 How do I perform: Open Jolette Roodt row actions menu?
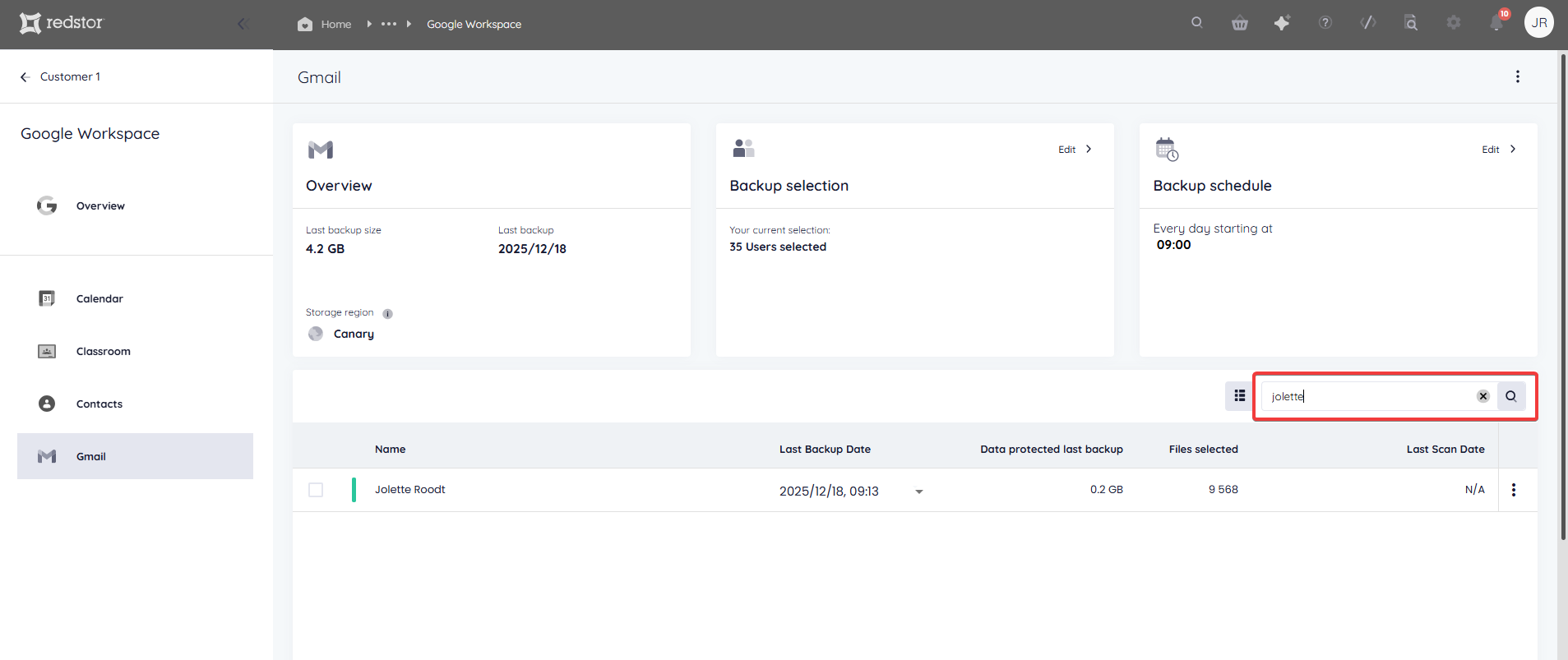pyautogui.click(x=1514, y=490)
